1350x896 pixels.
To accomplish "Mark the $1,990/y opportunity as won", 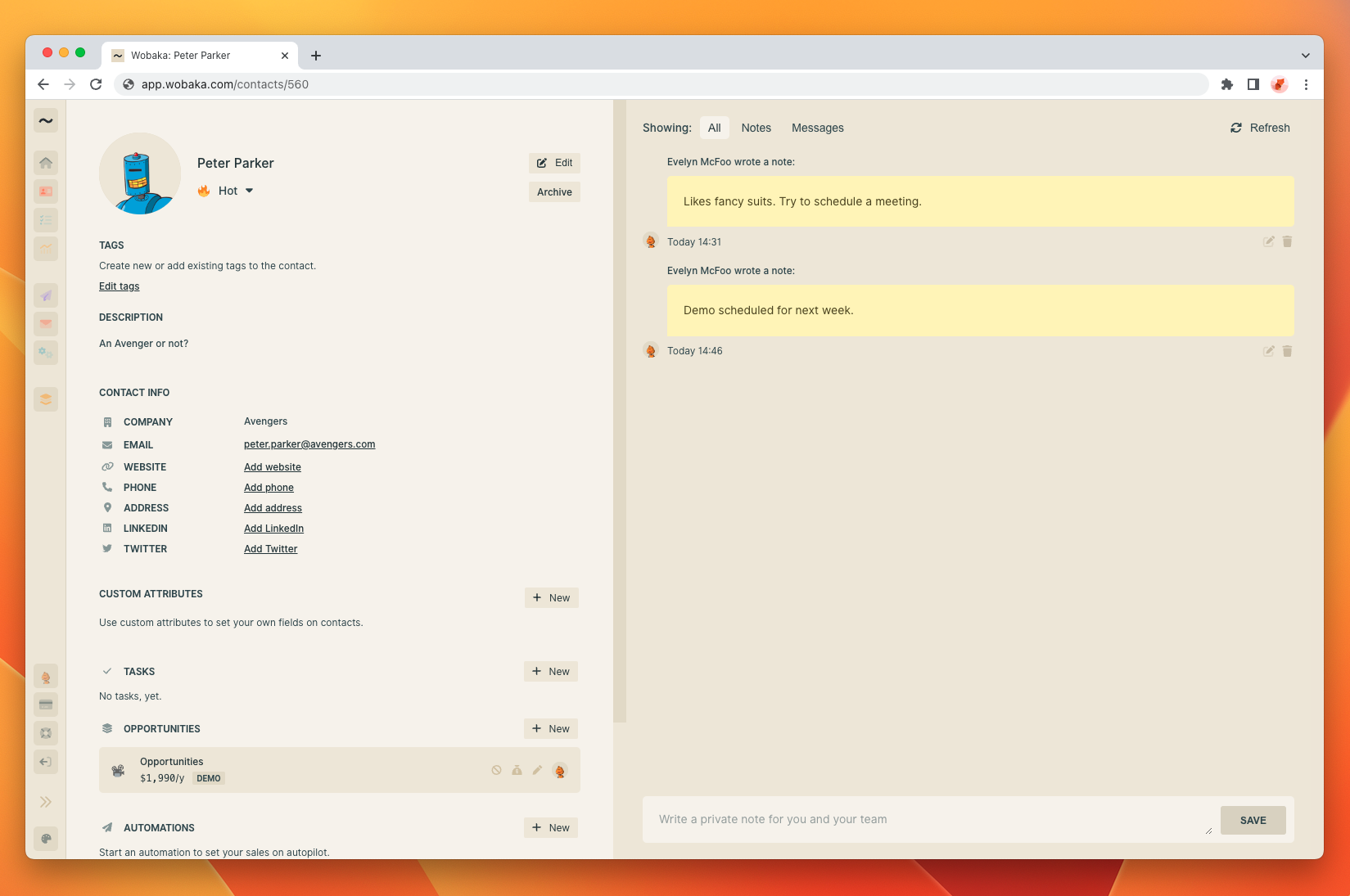I will point(517,770).
